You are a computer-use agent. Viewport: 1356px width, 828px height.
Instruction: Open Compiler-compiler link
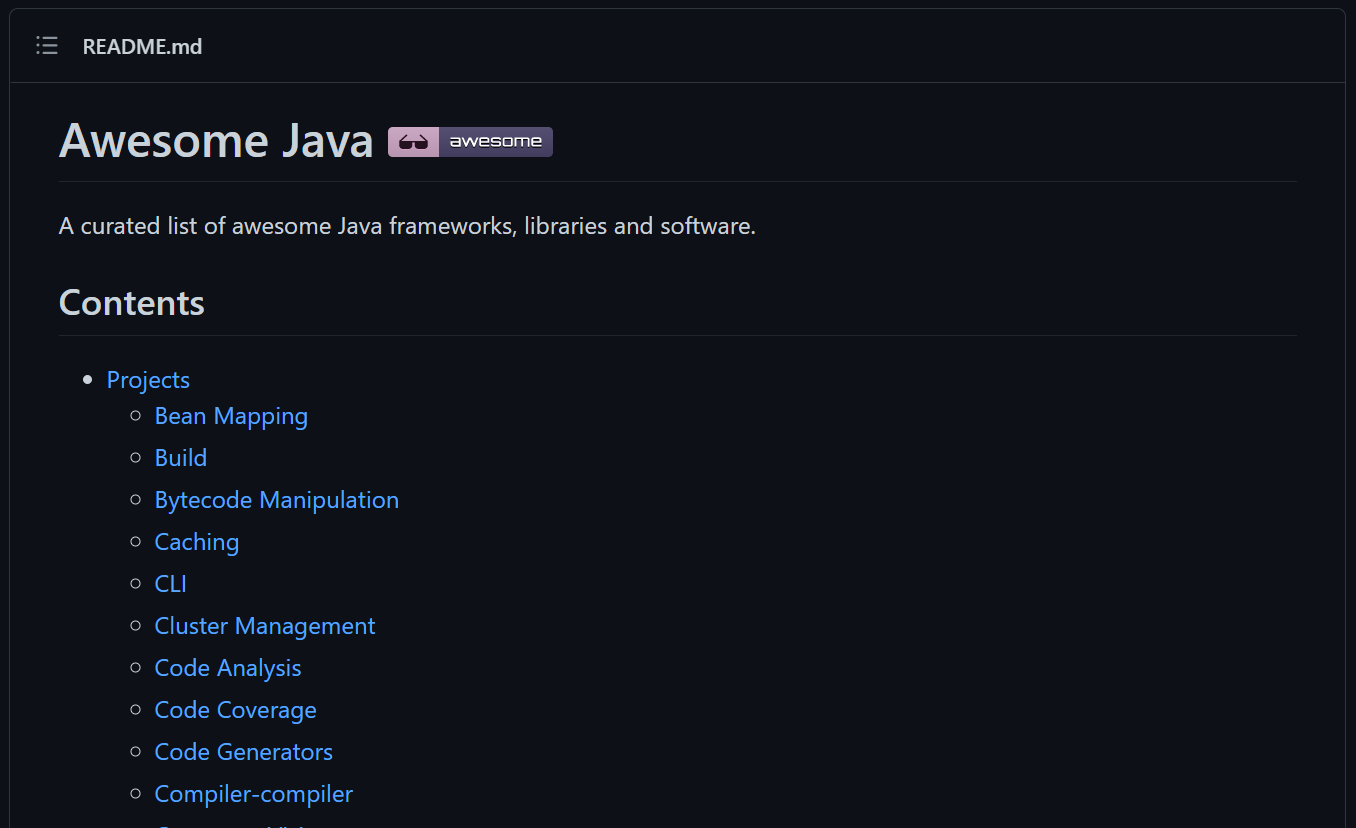click(x=254, y=794)
